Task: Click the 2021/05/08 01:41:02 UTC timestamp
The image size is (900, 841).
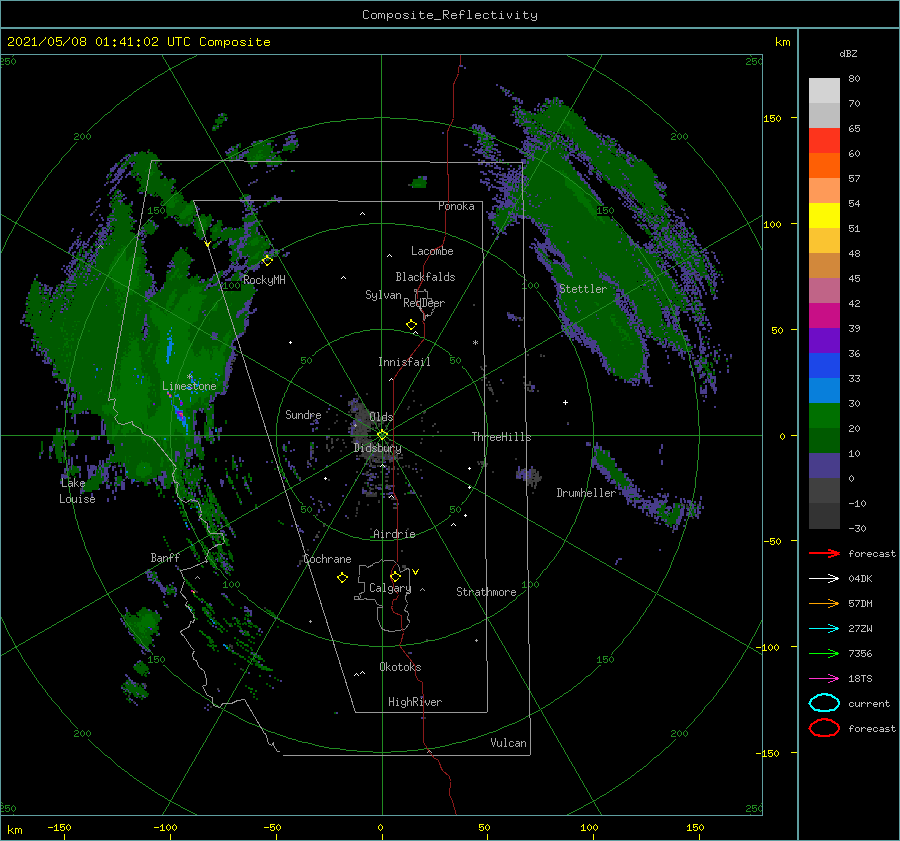Action: (x=138, y=42)
